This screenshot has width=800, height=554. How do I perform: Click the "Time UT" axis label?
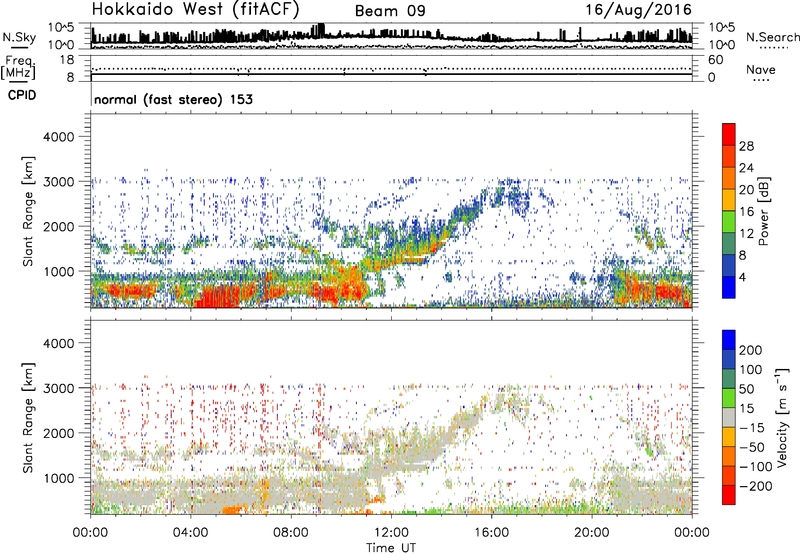(x=391, y=548)
